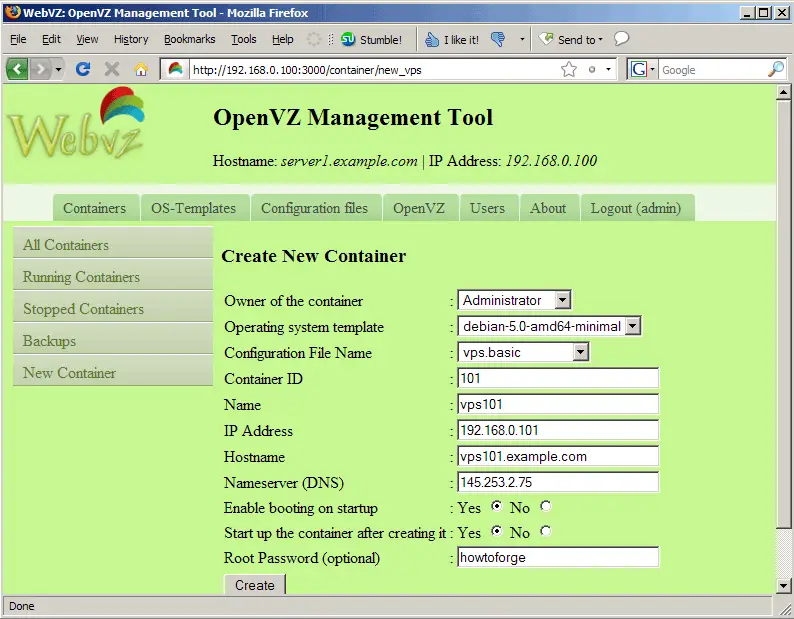Show Running Containers in sidebar
This screenshot has height=619, width=794.
pos(113,277)
